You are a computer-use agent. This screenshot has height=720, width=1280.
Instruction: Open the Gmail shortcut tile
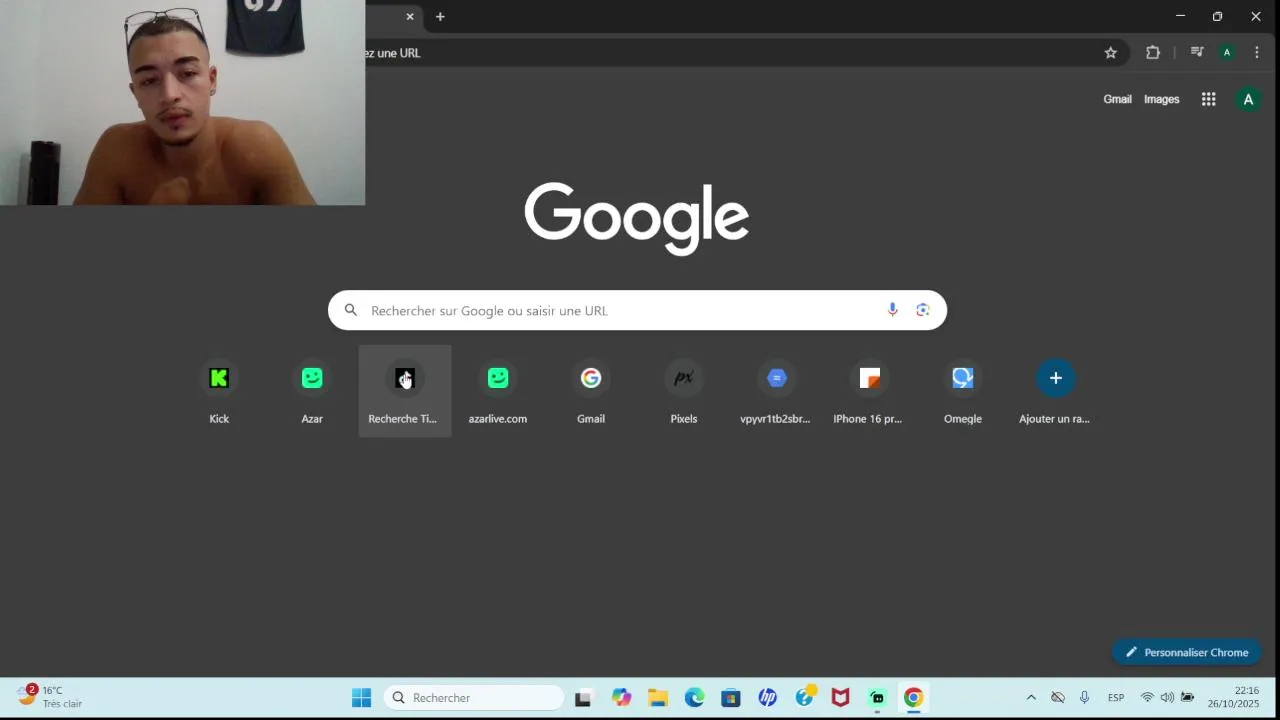coord(591,391)
